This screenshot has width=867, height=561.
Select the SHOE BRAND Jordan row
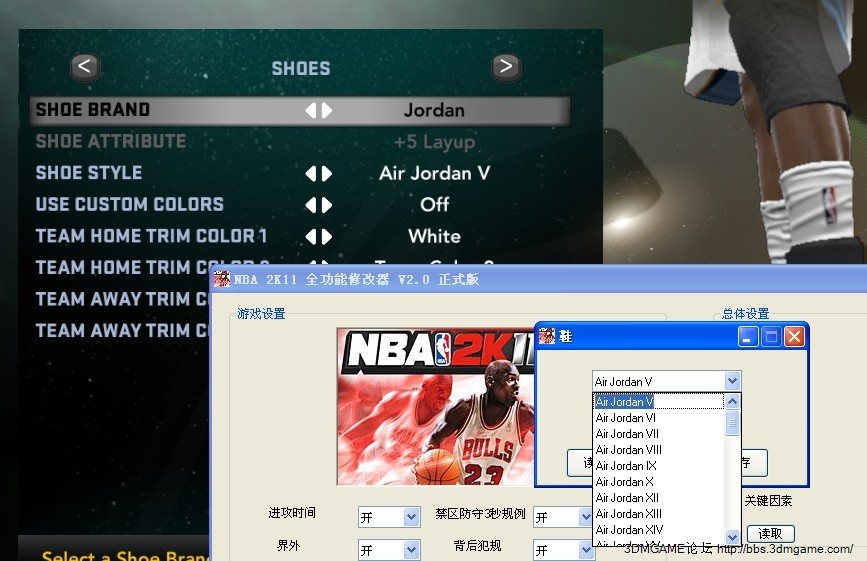[x=300, y=110]
